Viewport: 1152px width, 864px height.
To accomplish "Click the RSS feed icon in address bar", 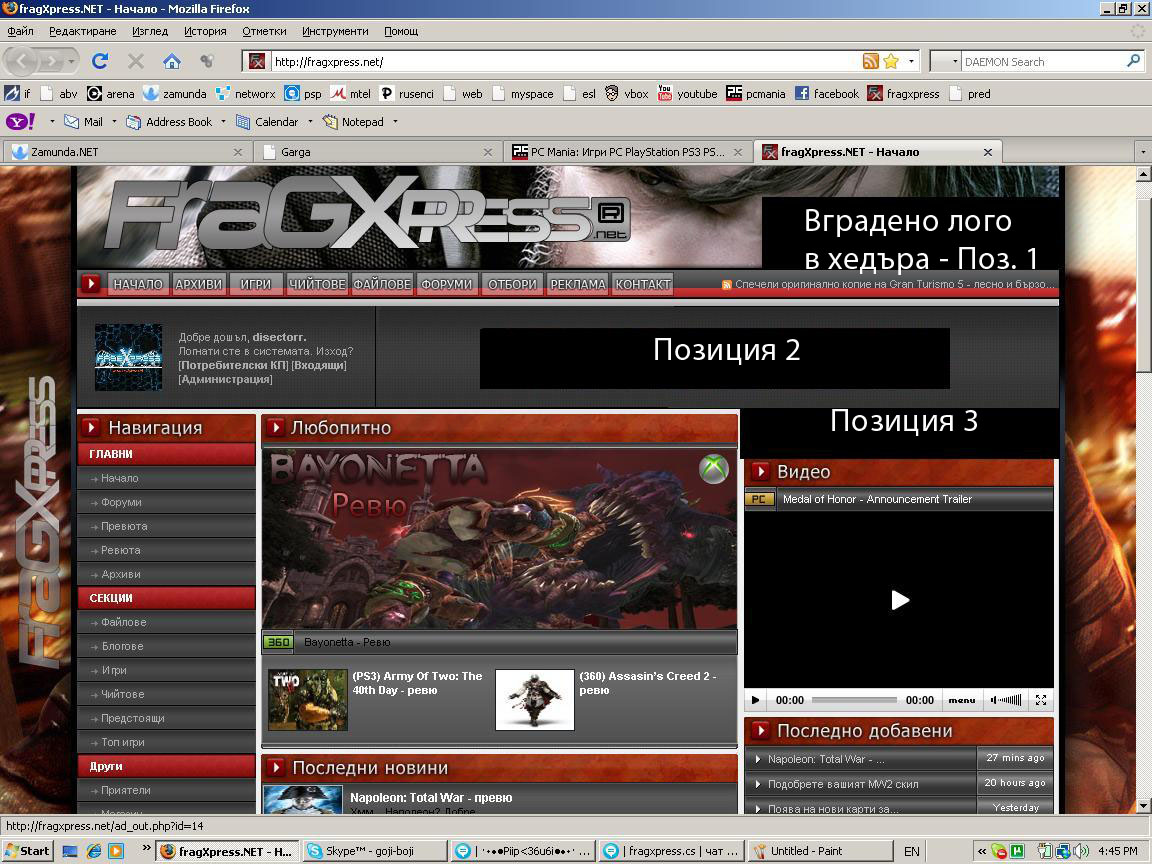I will pos(871,62).
